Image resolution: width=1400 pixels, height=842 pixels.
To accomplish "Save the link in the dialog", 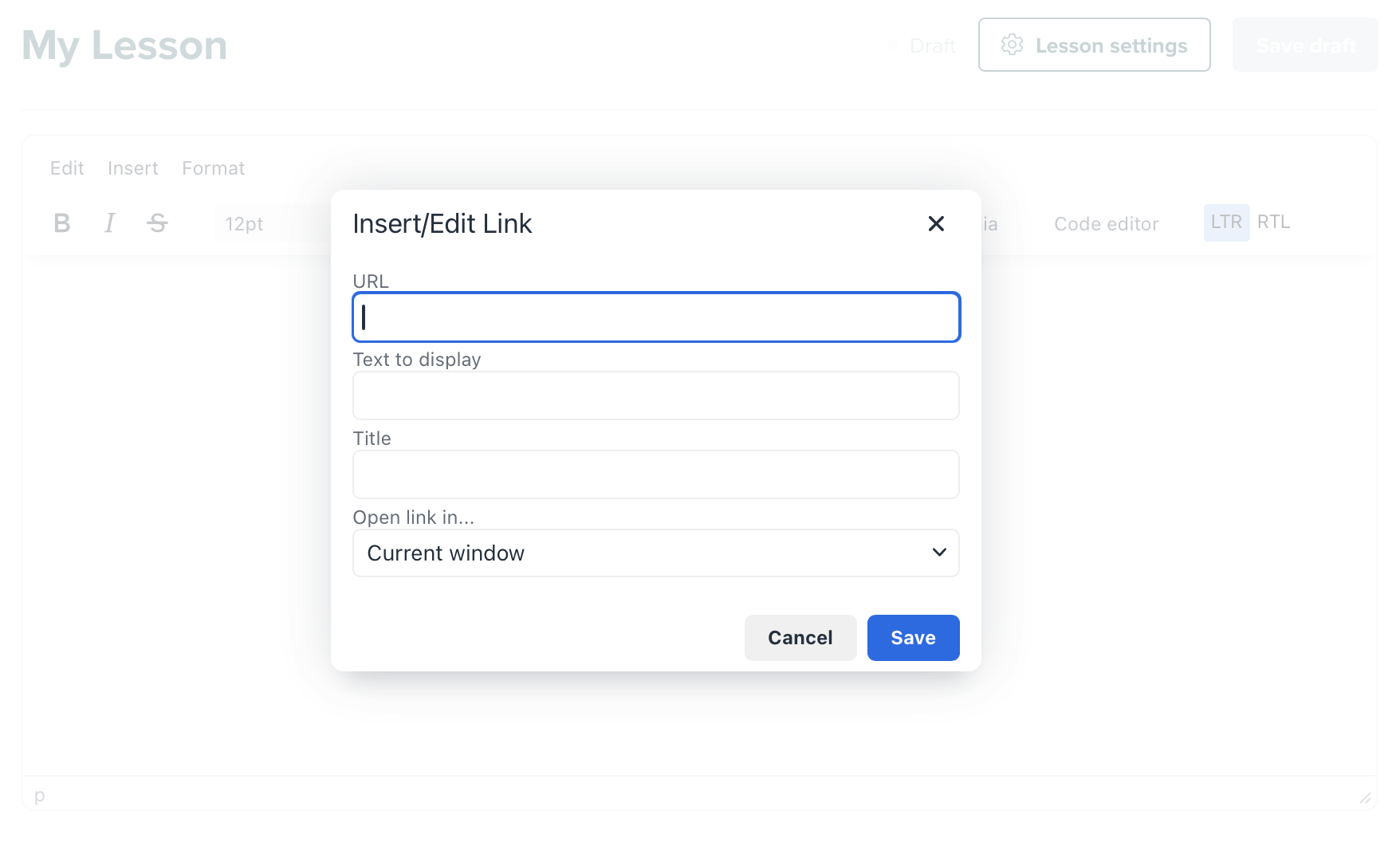I will click(913, 638).
